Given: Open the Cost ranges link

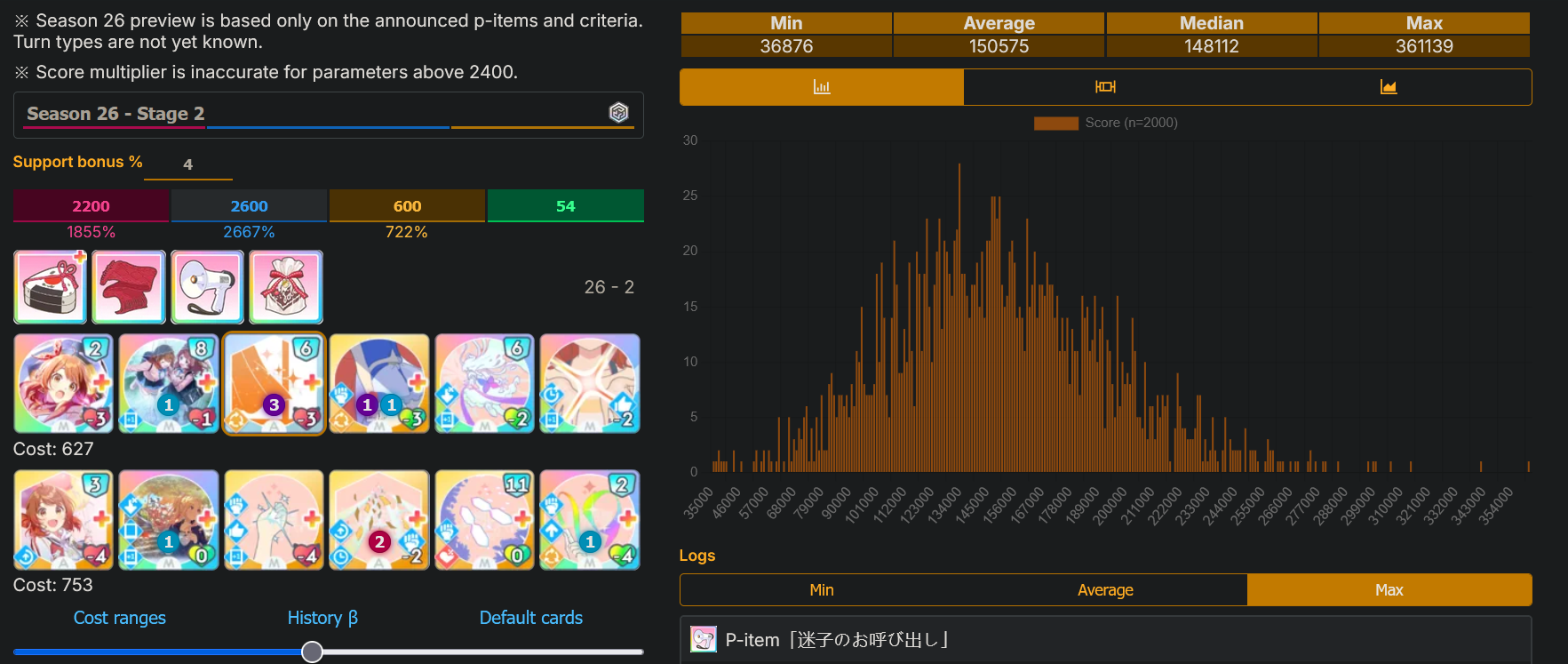Looking at the screenshot, I should 119,618.
